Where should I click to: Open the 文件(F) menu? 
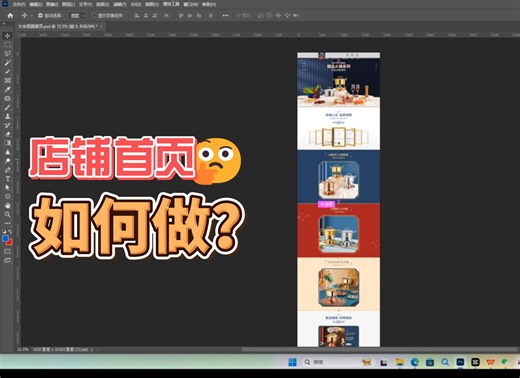(x=19, y=5)
